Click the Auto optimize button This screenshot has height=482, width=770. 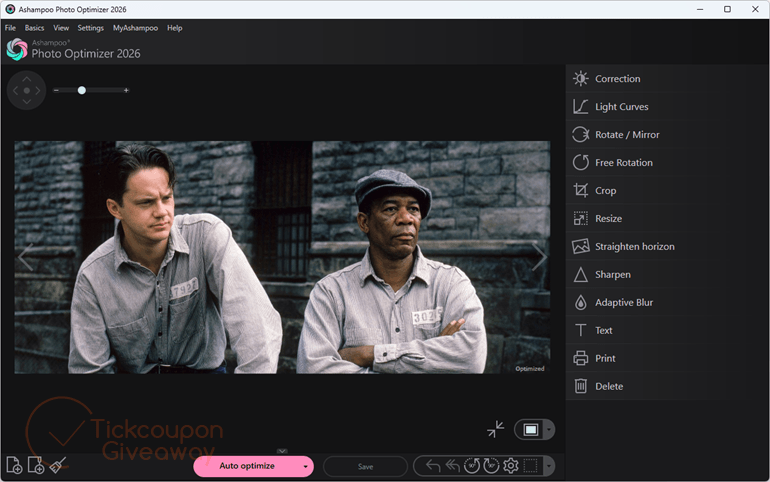[247, 466]
